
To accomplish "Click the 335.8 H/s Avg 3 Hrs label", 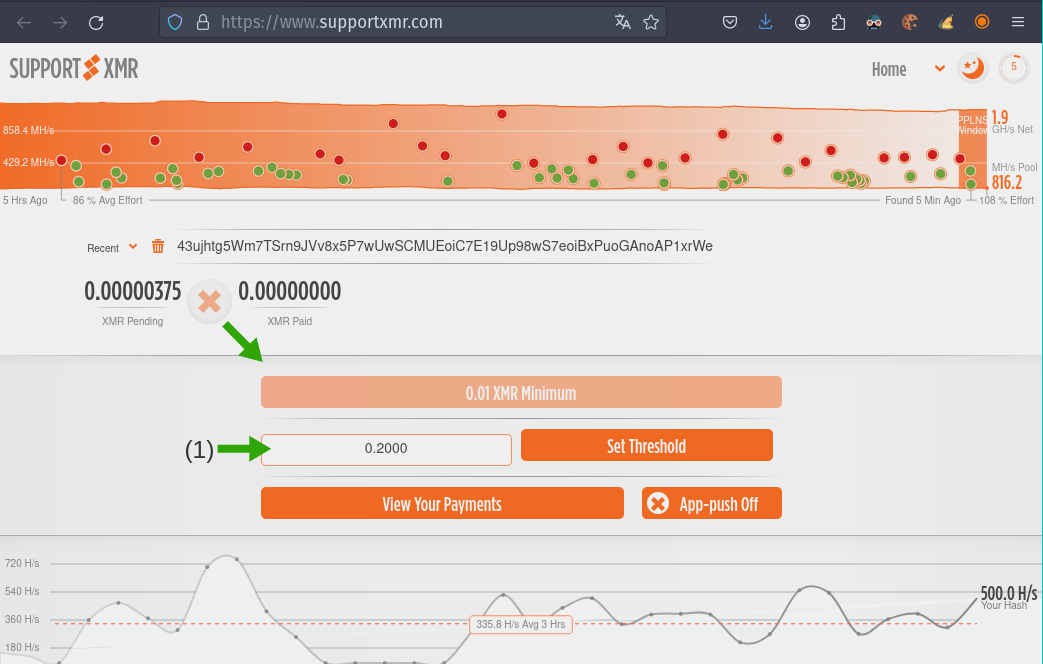I will click(521, 624).
